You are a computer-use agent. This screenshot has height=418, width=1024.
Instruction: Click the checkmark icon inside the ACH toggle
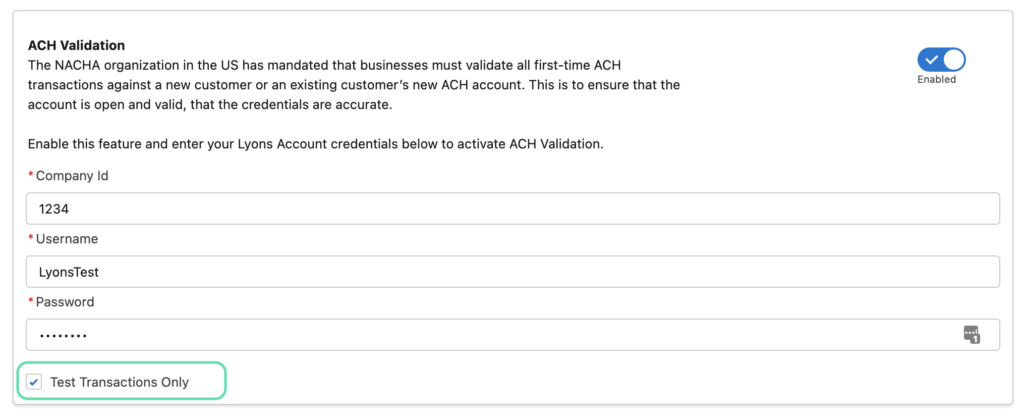pos(932,60)
